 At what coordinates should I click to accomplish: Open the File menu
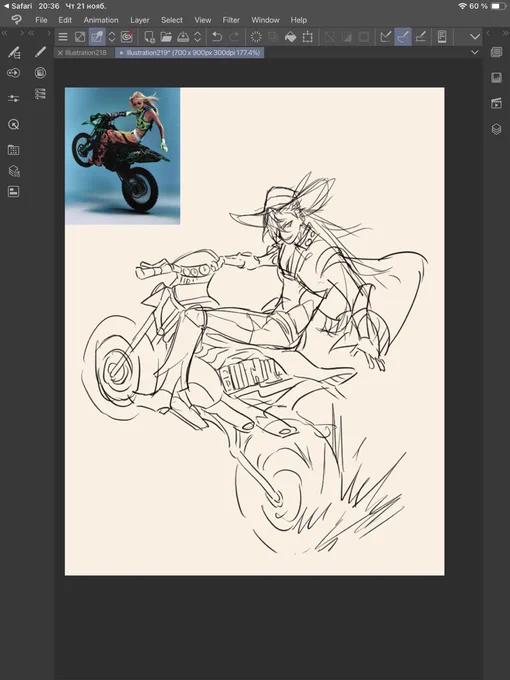[41, 20]
